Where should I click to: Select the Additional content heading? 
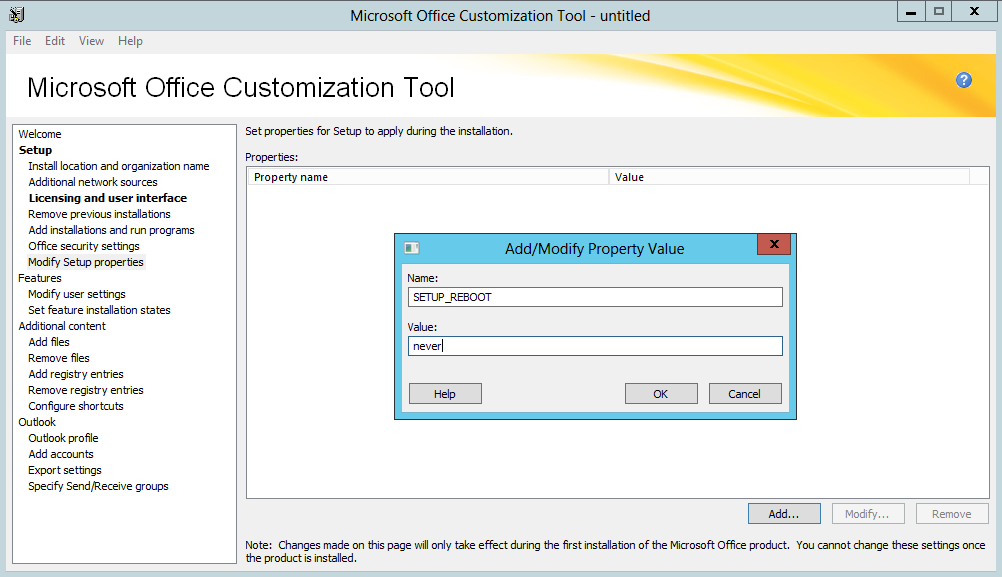pos(62,326)
